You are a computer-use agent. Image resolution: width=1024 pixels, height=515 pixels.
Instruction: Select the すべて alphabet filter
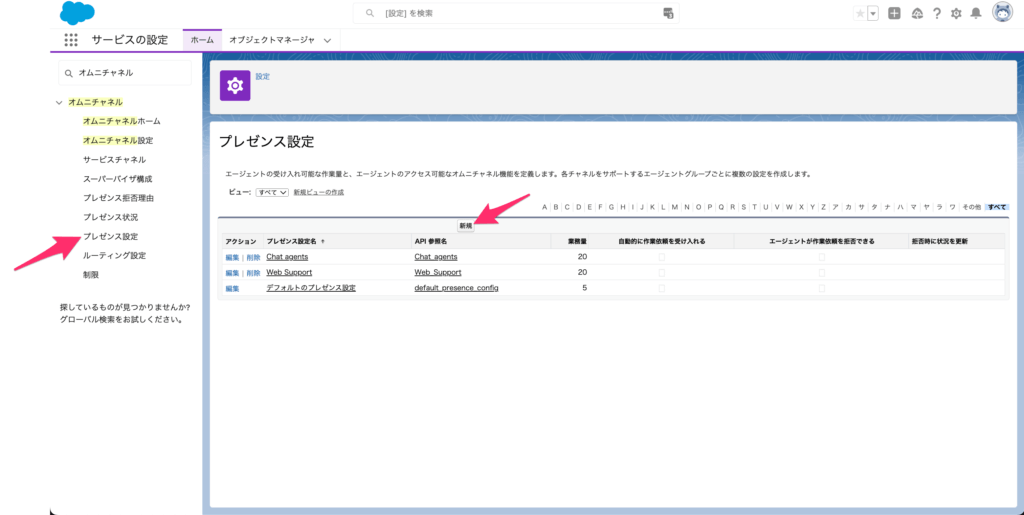click(x=997, y=207)
